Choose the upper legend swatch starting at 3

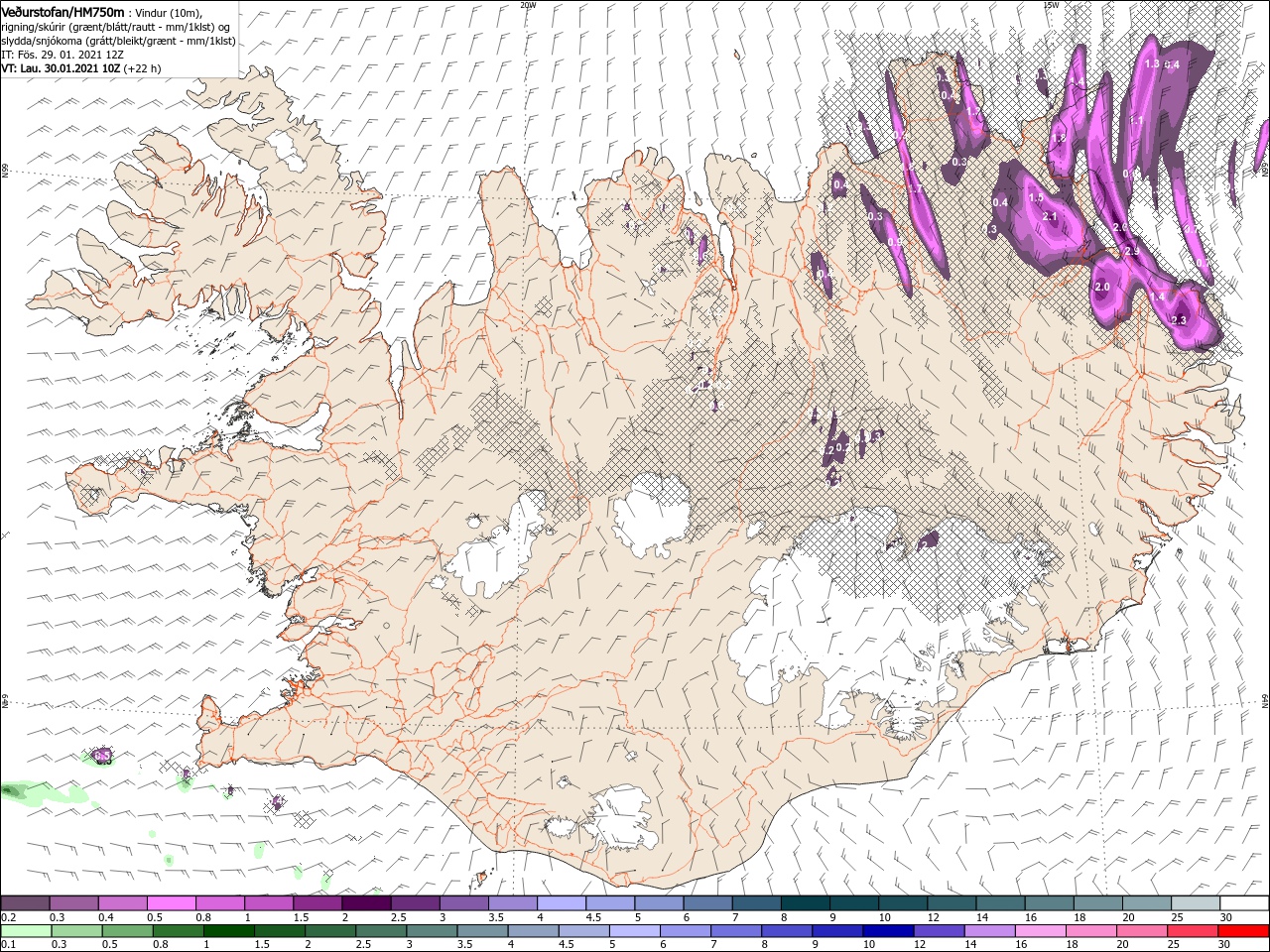[x=463, y=903]
